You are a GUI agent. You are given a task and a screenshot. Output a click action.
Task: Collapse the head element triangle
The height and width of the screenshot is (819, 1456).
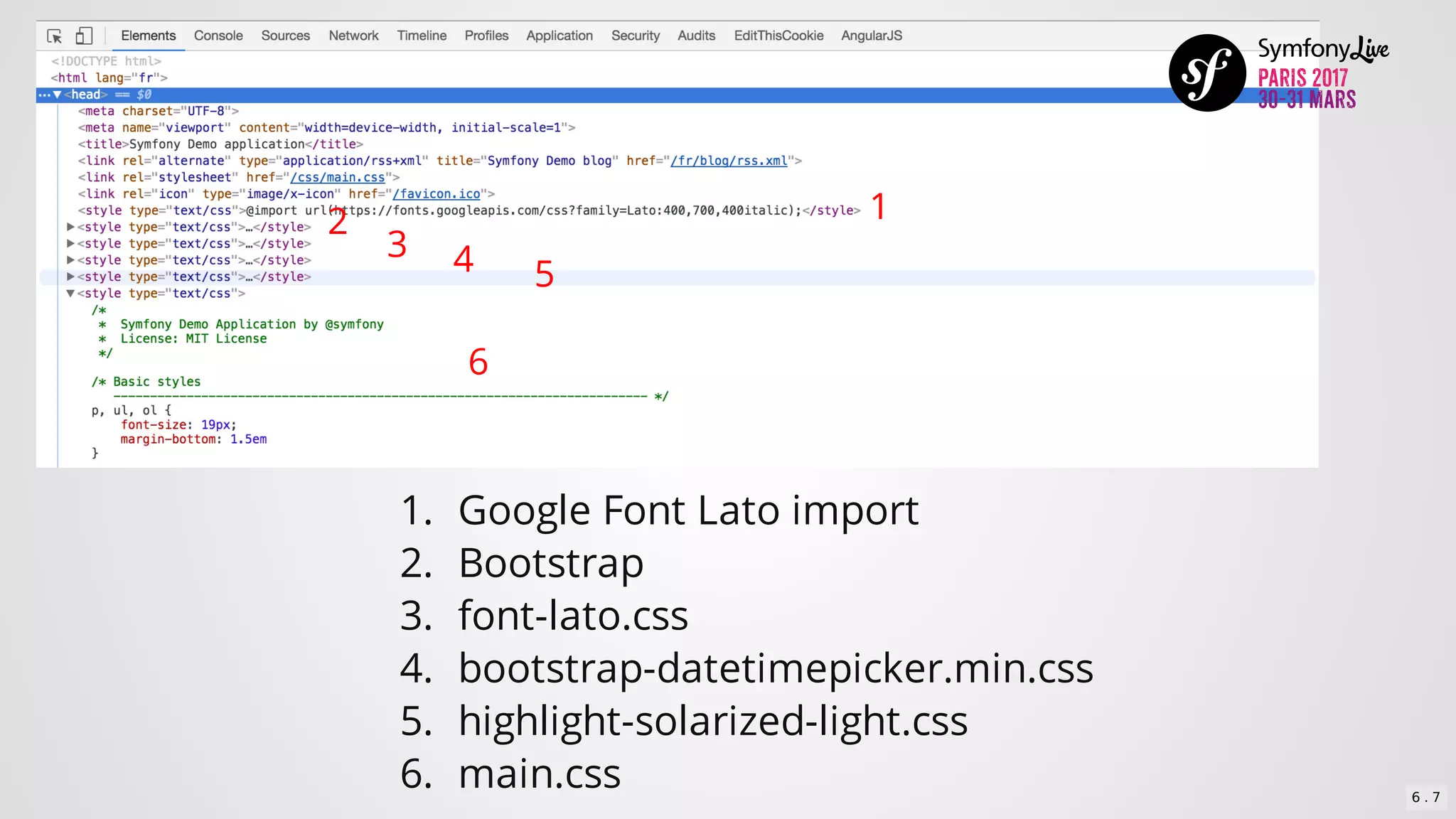pyautogui.click(x=58, y=95)
